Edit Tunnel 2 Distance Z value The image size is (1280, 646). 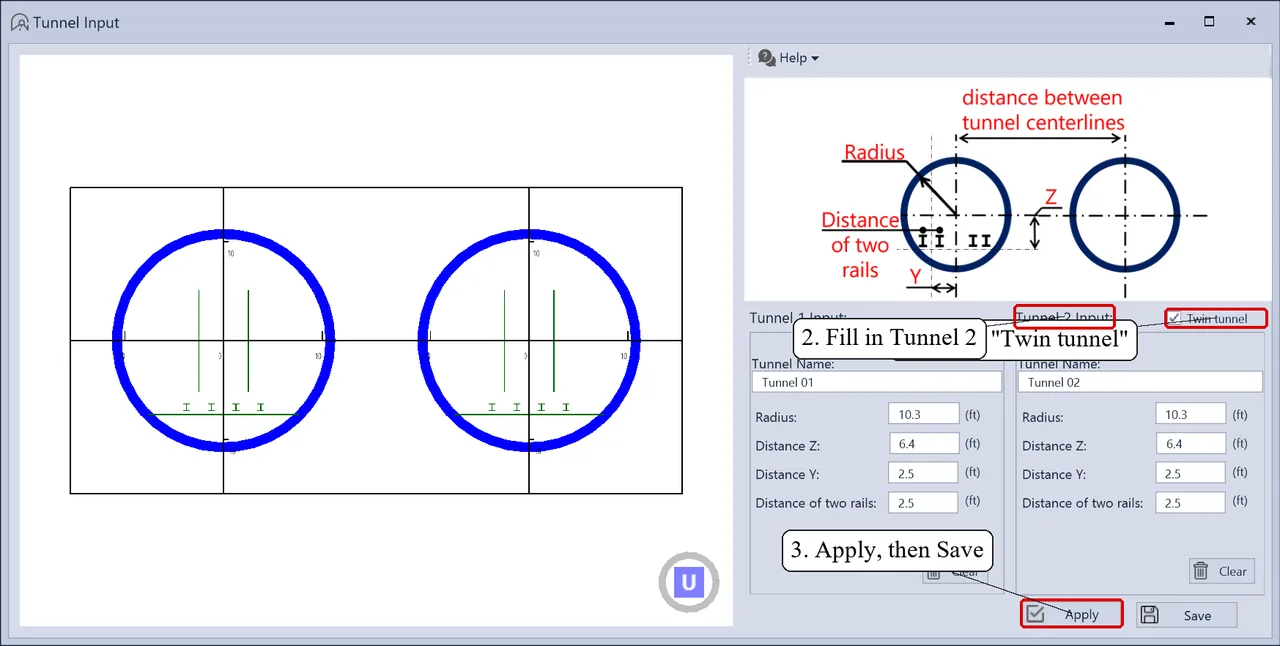click(1190, 443)
